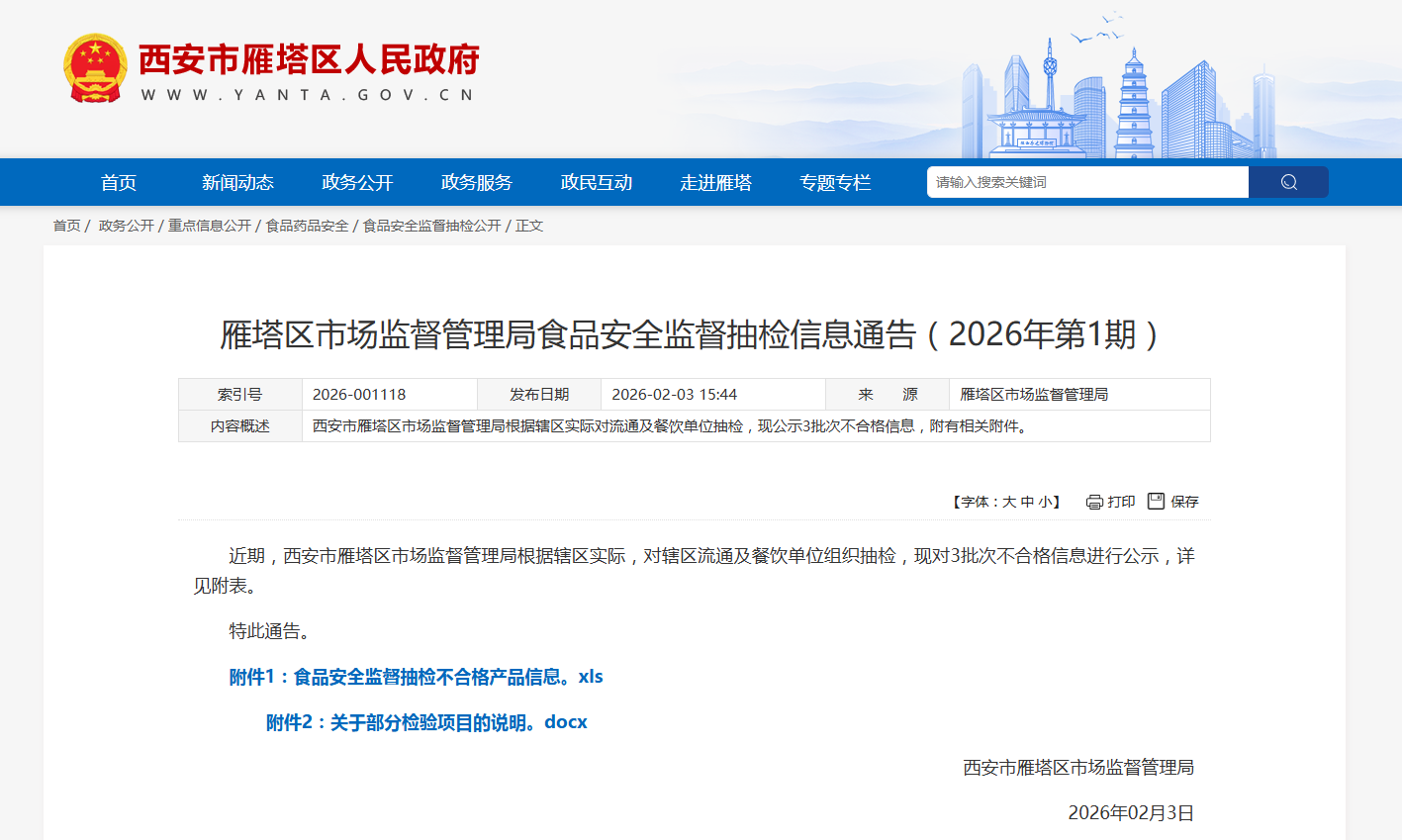Open the 首页 navigation menu item

tap(119, 183)
